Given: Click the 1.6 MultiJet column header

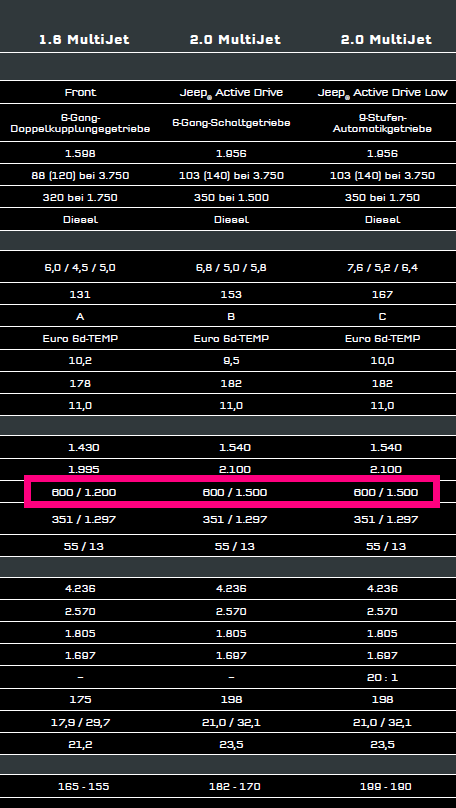Looking at the screenshot, I should point(84,39).
